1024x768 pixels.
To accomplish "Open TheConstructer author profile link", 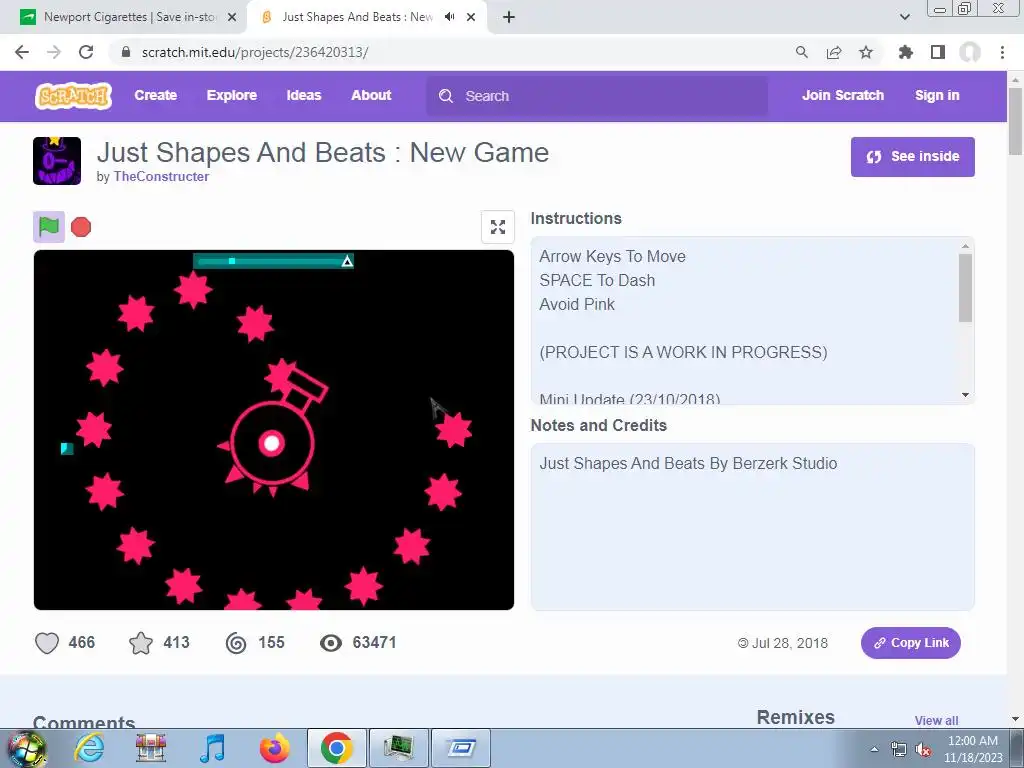I will (161, 176).
